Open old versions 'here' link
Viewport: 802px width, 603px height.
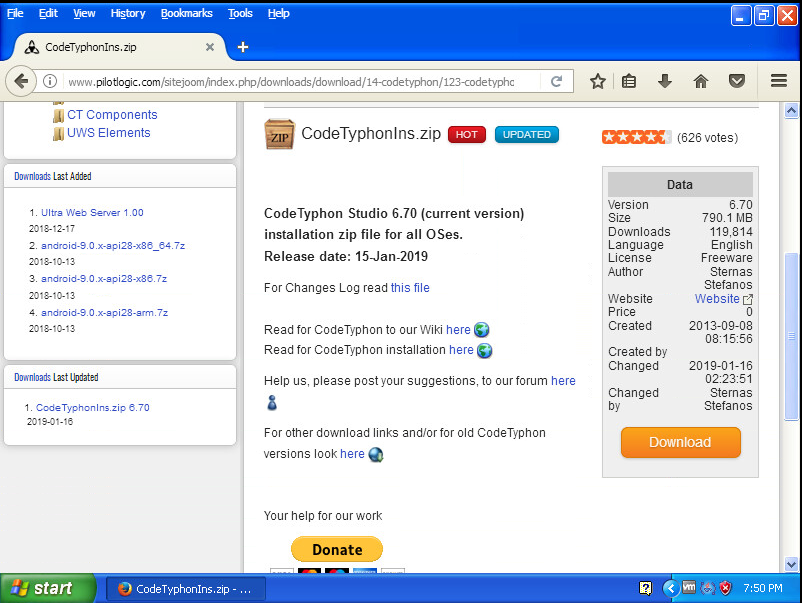(352, 454)
